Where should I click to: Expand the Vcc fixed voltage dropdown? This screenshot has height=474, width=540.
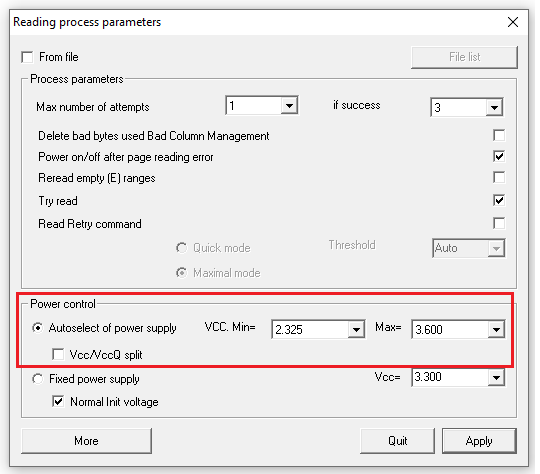(496, 378)
